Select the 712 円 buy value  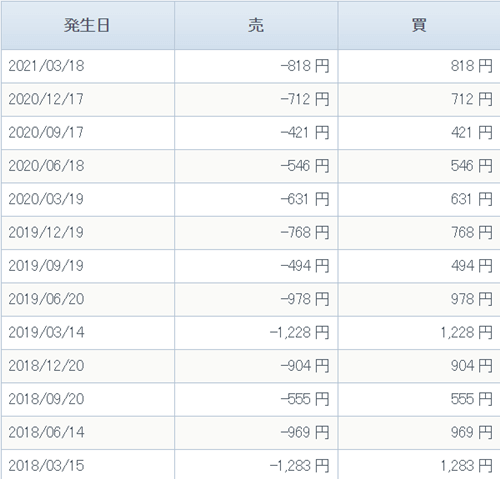pos(472,99)
